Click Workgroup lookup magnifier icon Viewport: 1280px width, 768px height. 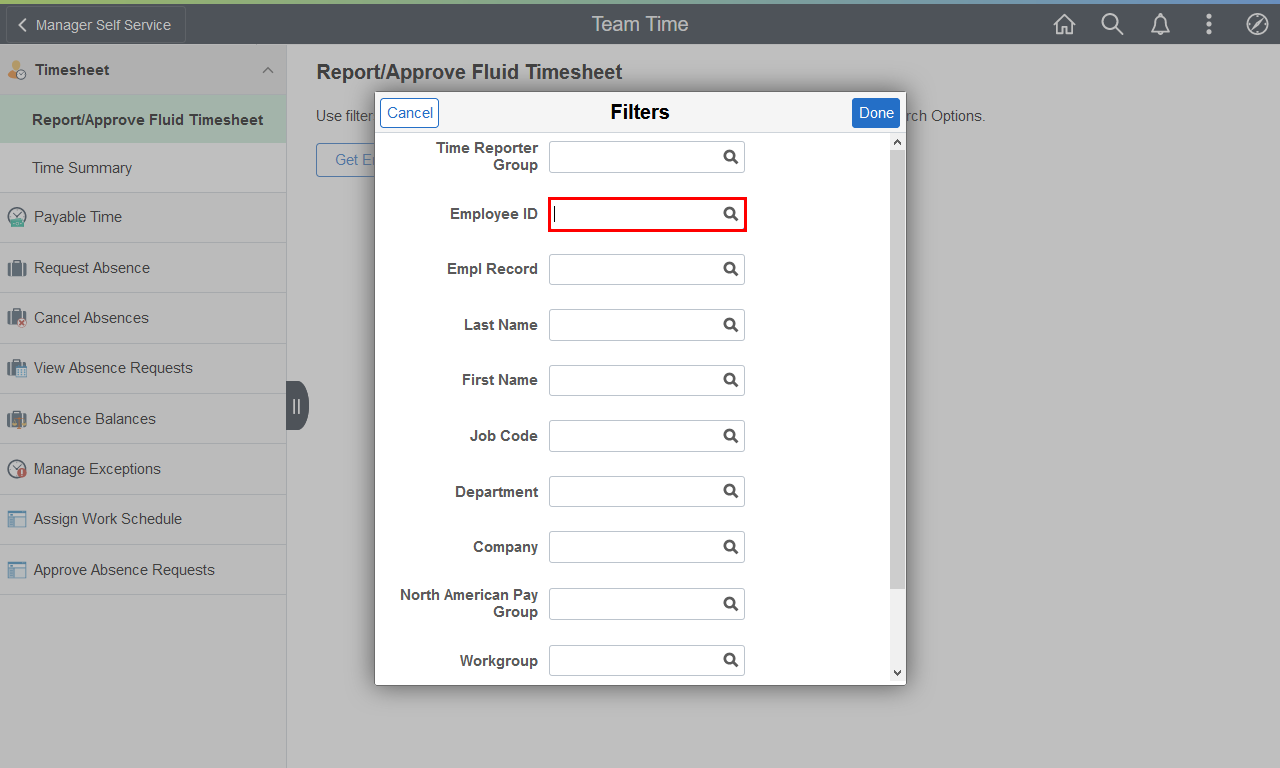click(731, 661)
